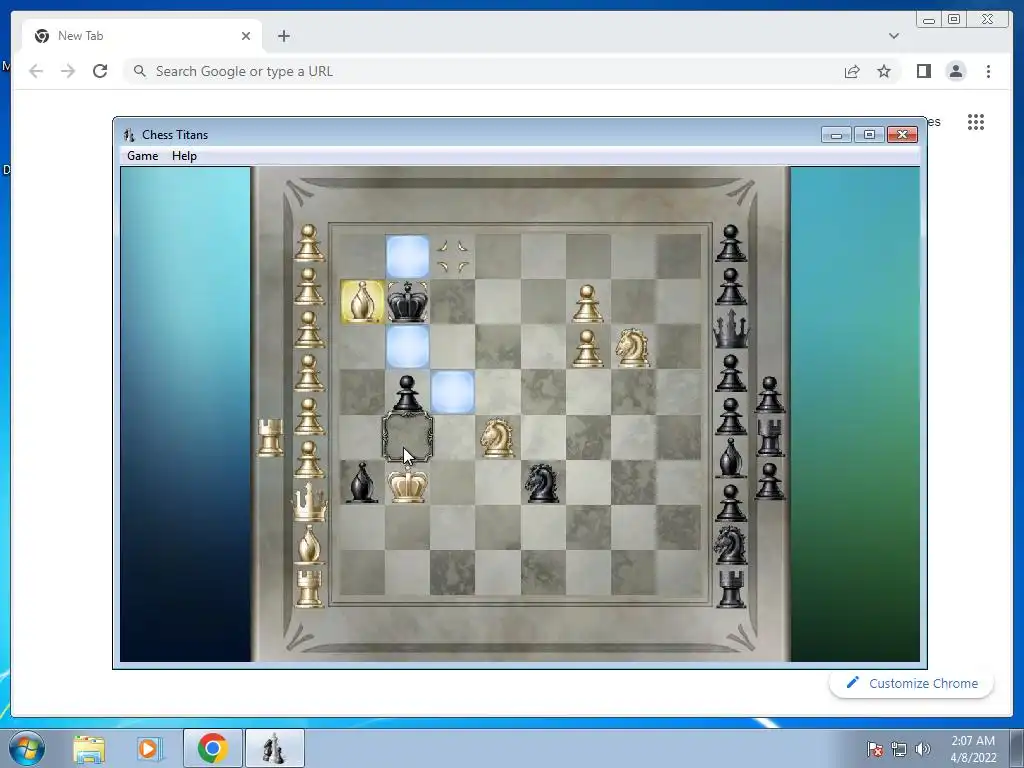Switch to the New Tab browser tab
Image resolution: width=1024 pixels, height=768 pixels.
click(x=142, y=36)
